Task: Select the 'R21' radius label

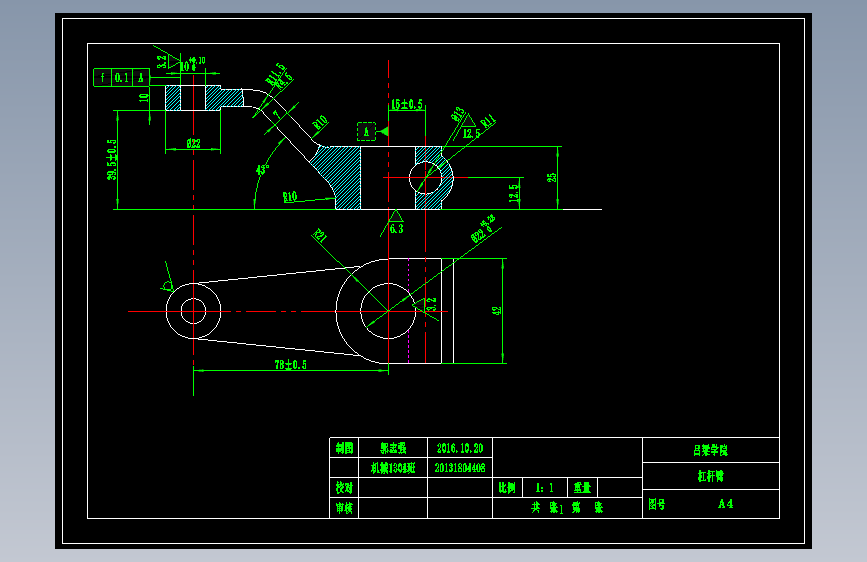Action: 320,236
